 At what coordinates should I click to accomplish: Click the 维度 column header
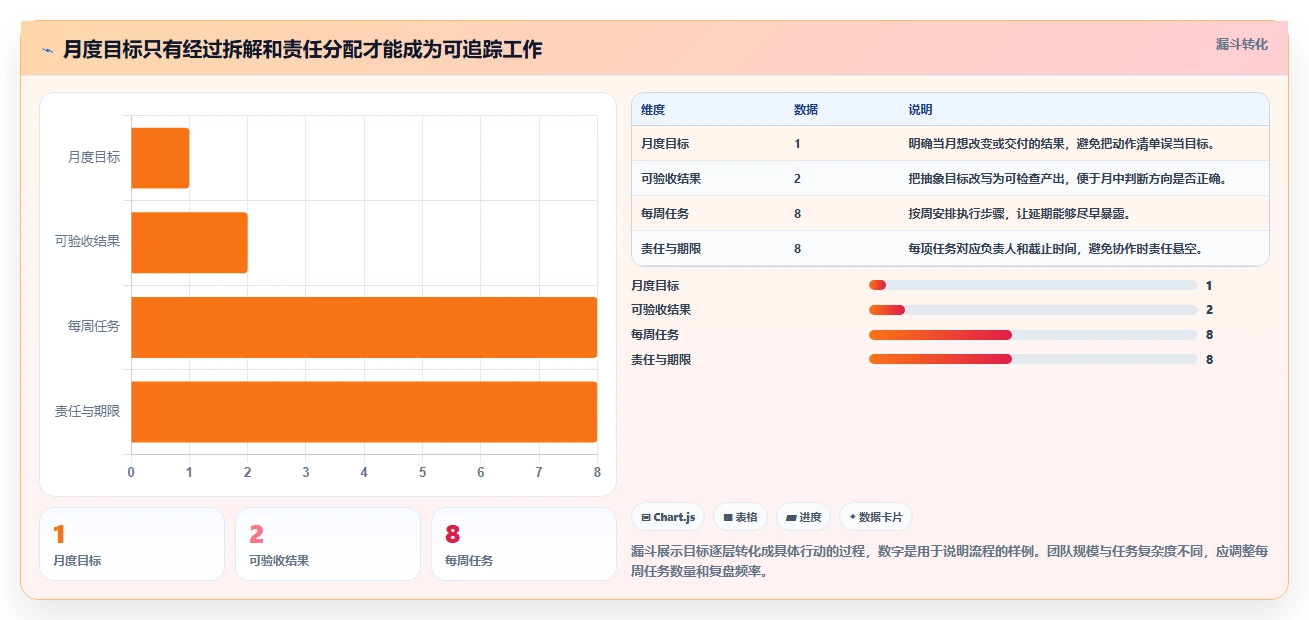point(653,109)
